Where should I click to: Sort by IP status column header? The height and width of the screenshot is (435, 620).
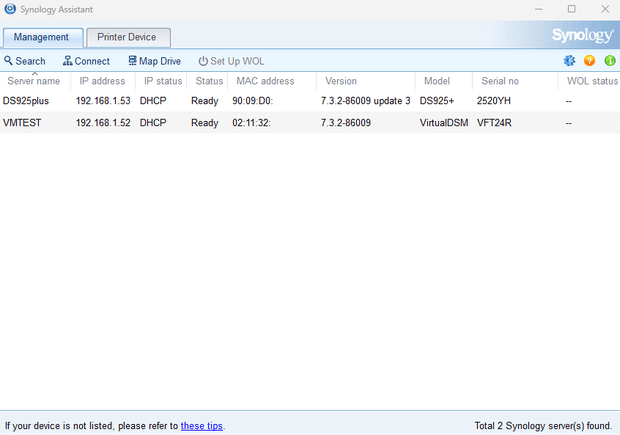[x=163, y=81]
